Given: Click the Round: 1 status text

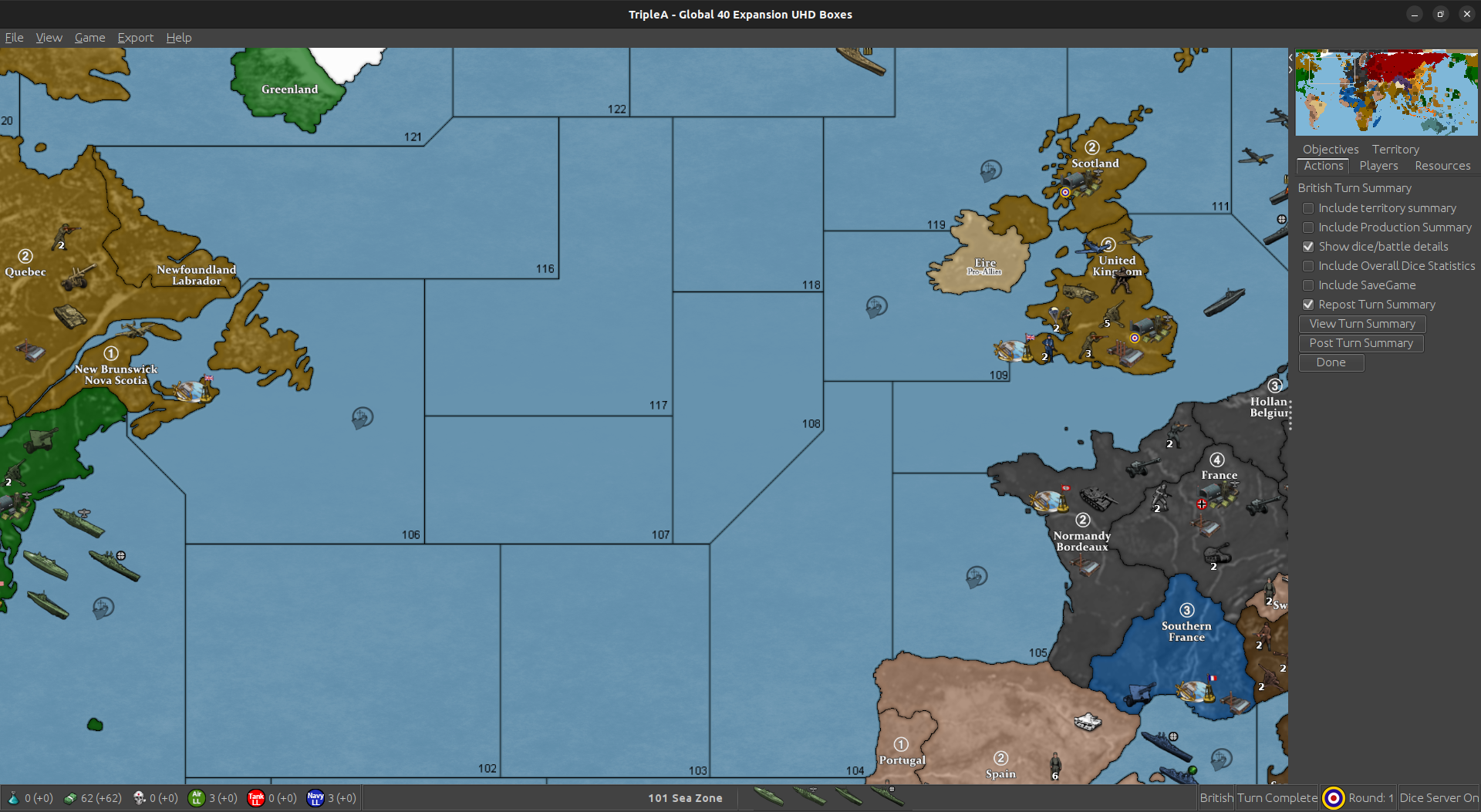Looking at the screenshot, I should [x=1371, y=798].
